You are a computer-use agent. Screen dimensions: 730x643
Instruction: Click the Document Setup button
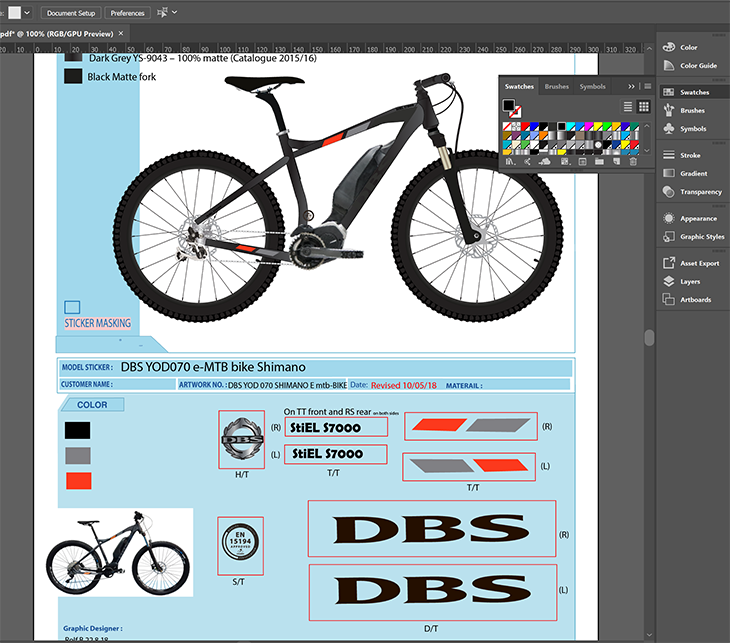click(71, 13)
